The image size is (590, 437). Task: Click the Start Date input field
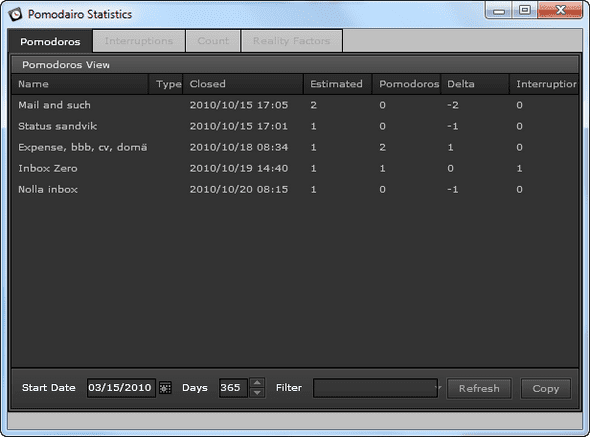[x=121, y=388]
